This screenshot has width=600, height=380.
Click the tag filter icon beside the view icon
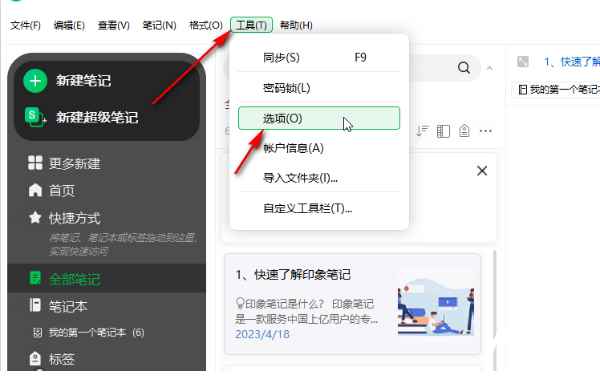pyautogui.click(x=464, y=131)
